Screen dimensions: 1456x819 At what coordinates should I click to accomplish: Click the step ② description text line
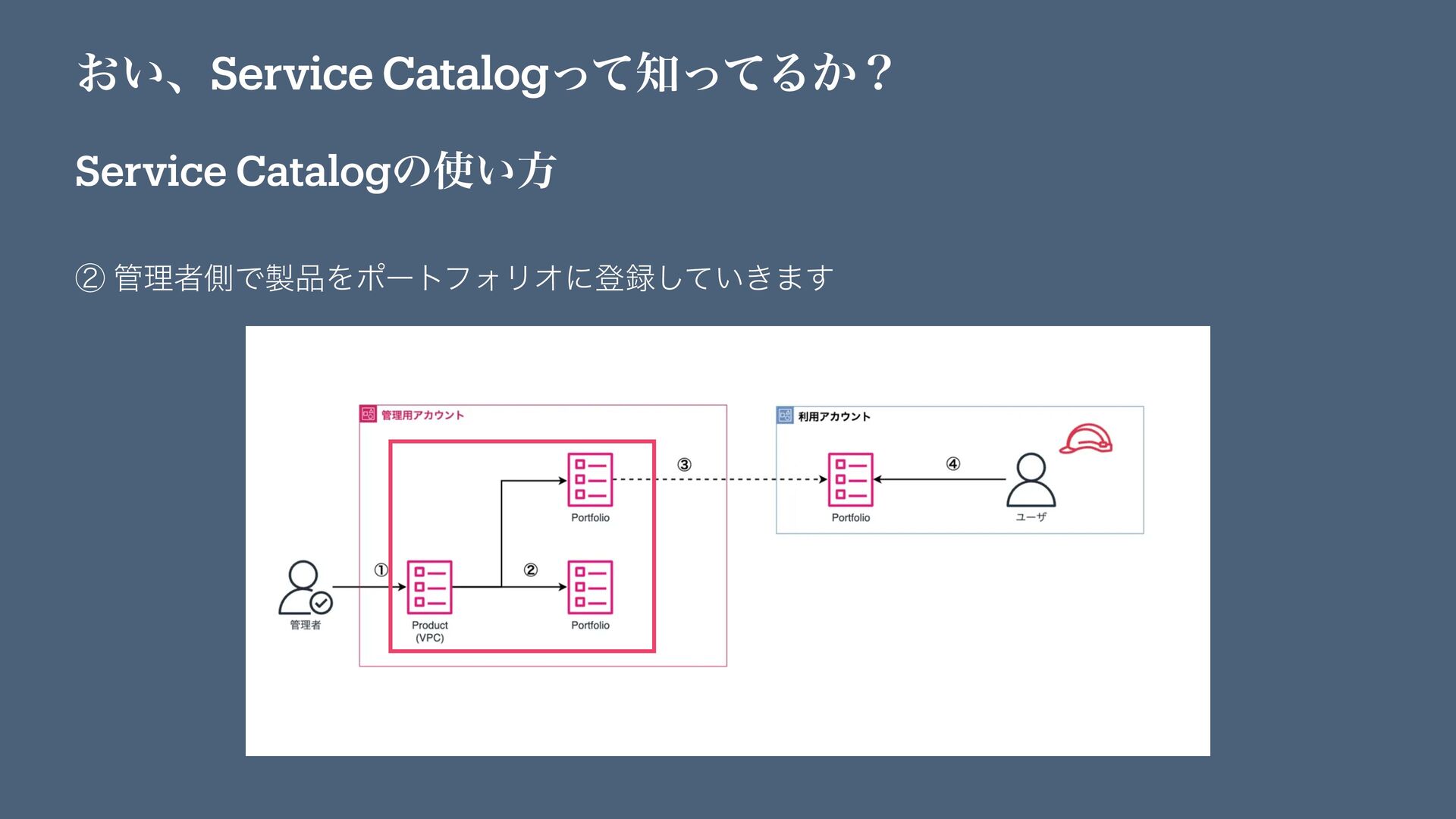[455, 278]
